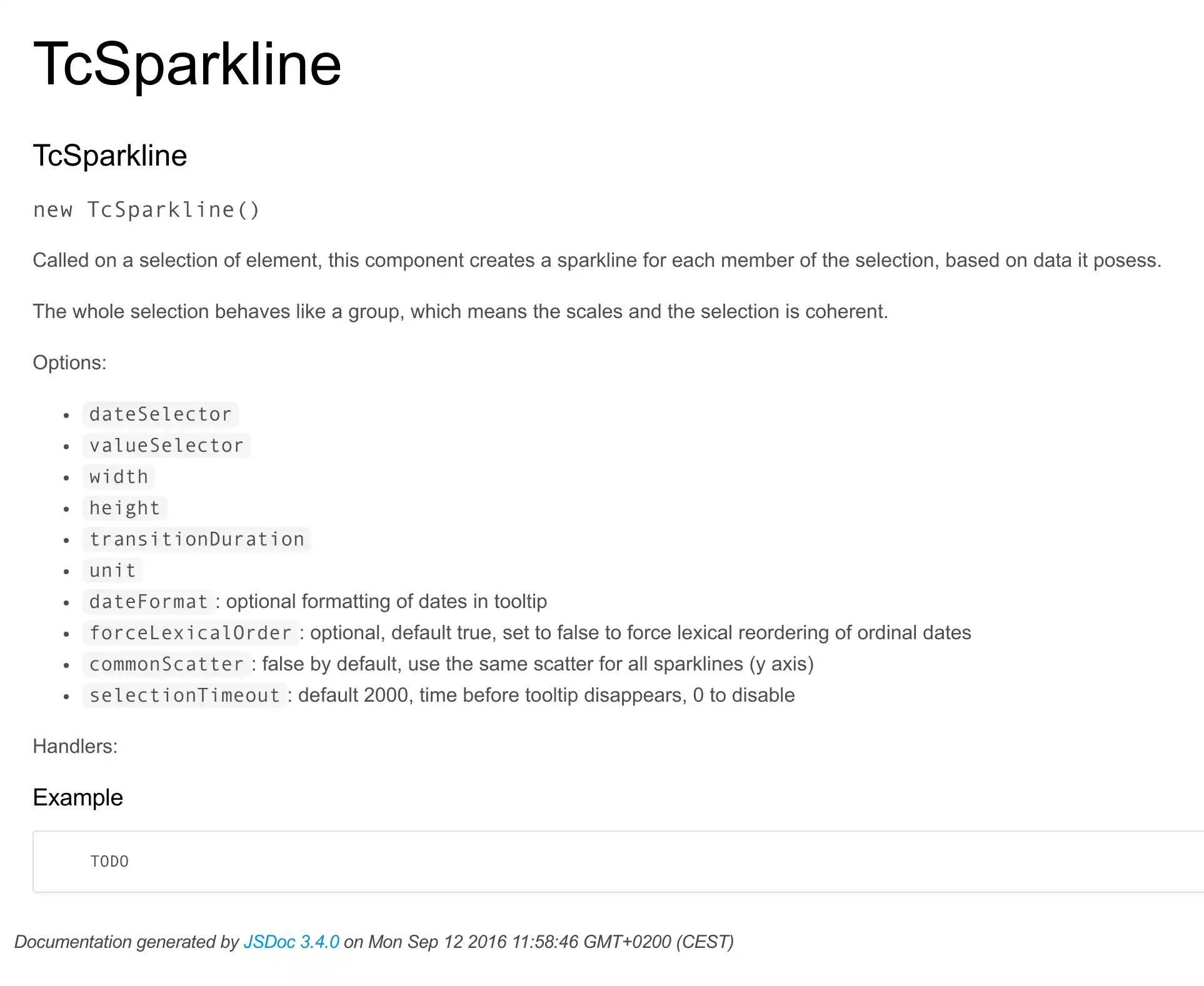Click the Handlers: label

click(x=75, y=746)
